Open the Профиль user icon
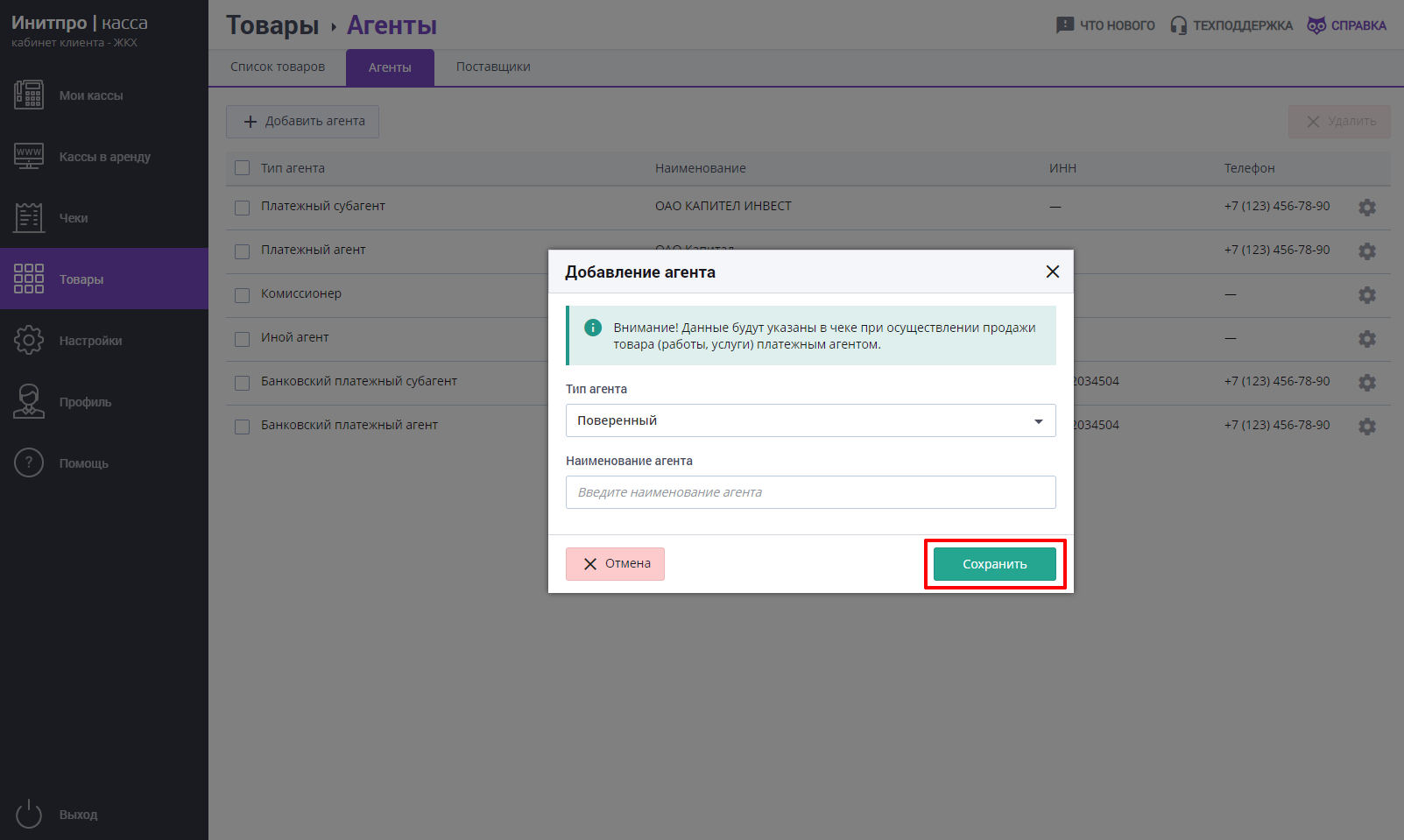Viewport: 1404px width, 840px height. [x=29, y=401]
